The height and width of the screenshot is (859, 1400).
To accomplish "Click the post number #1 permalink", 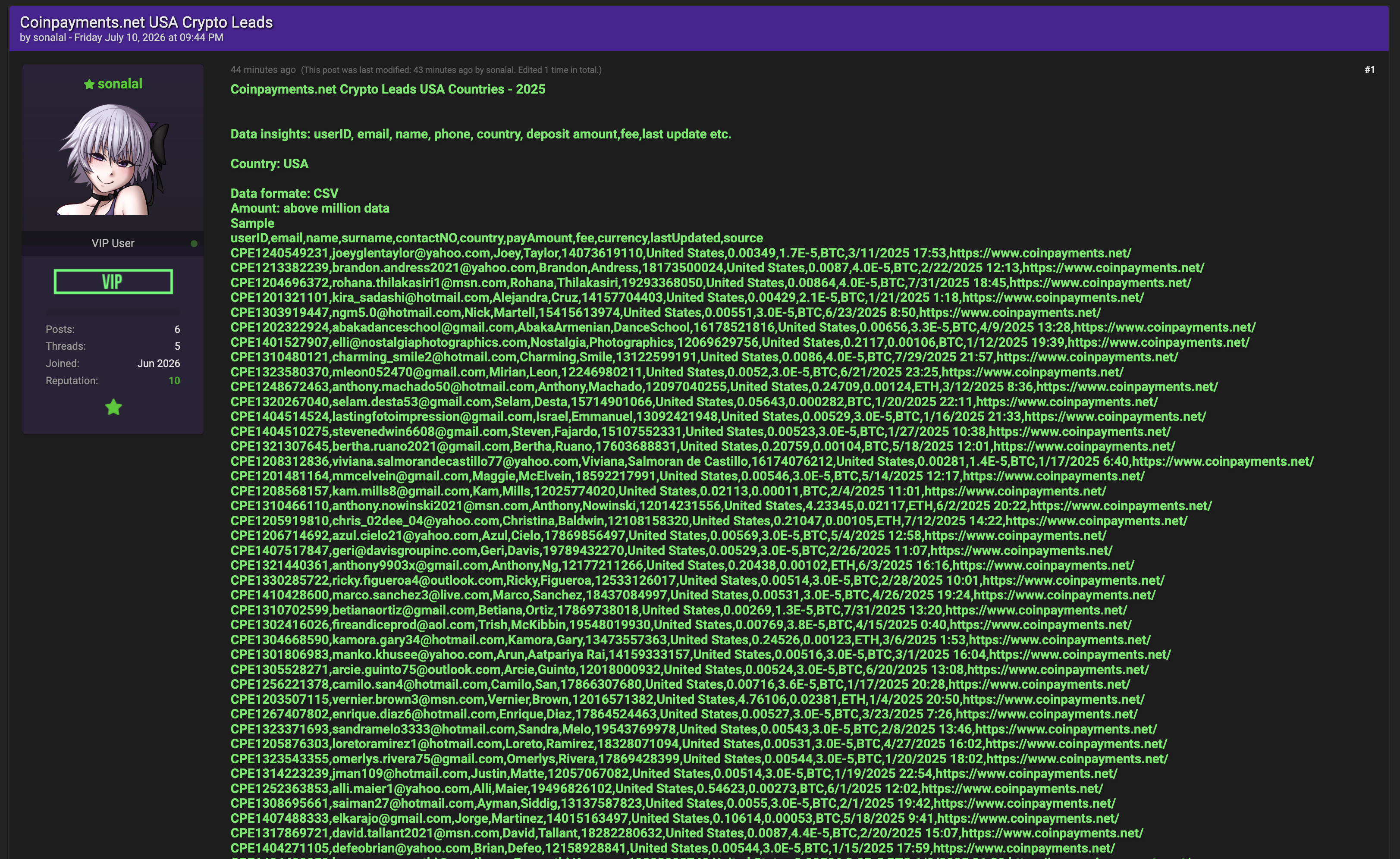I will [x=1369, y=69].
